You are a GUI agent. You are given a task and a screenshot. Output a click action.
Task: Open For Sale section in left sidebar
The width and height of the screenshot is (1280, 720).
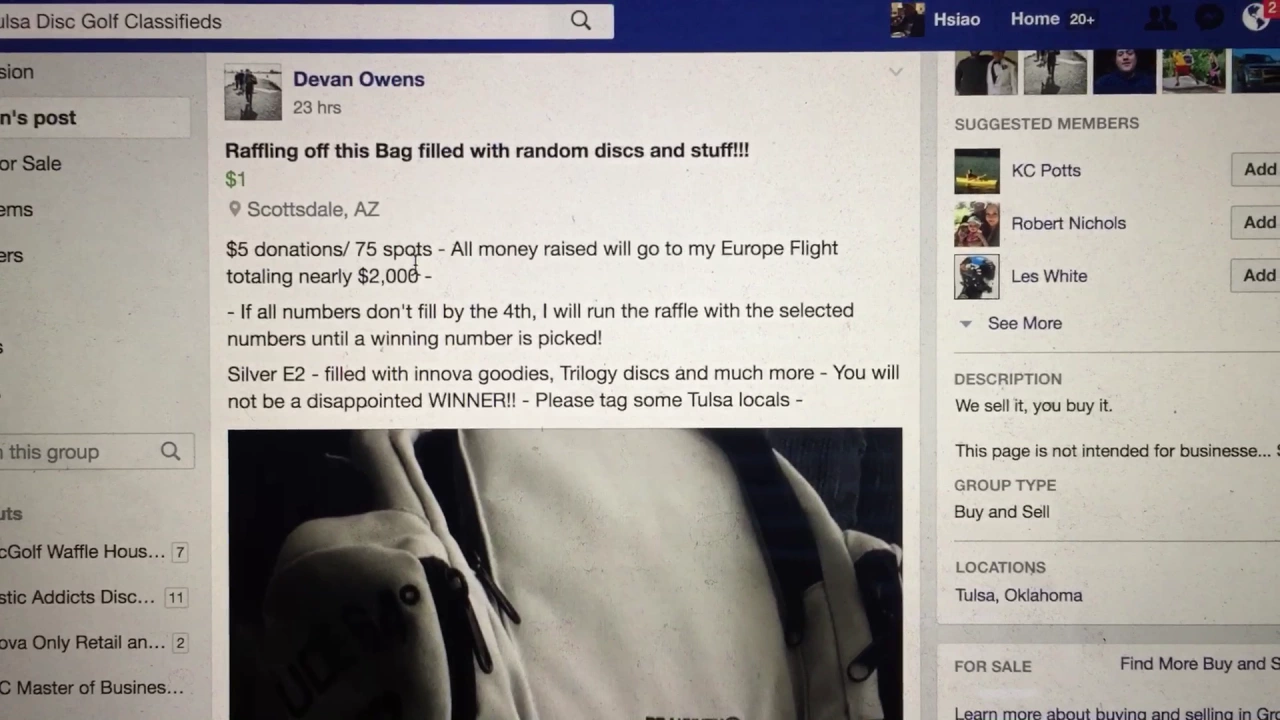point(31,163)
